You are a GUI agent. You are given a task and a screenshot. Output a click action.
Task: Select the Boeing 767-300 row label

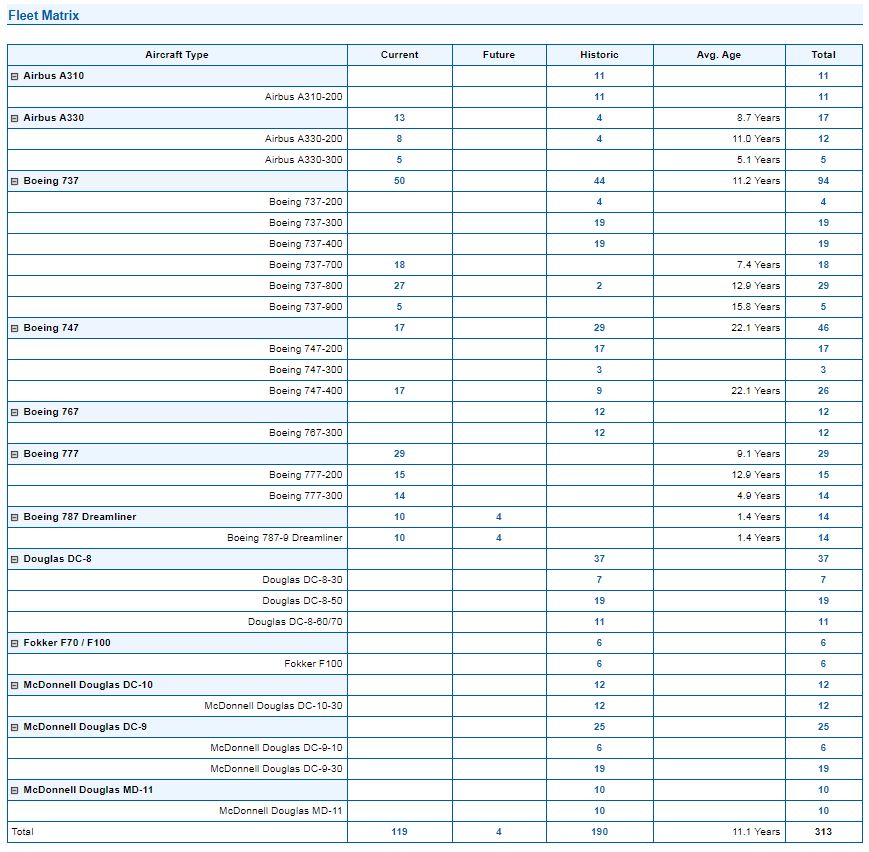click(305, 432)
